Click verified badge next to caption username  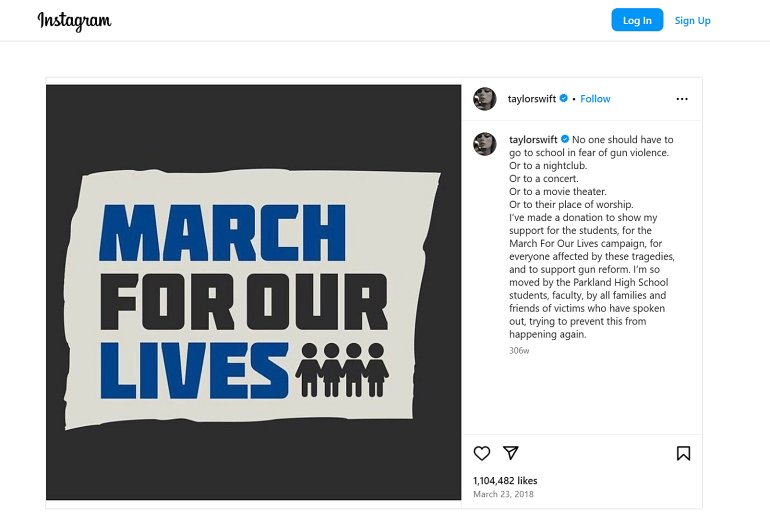(x=565, y=140)
